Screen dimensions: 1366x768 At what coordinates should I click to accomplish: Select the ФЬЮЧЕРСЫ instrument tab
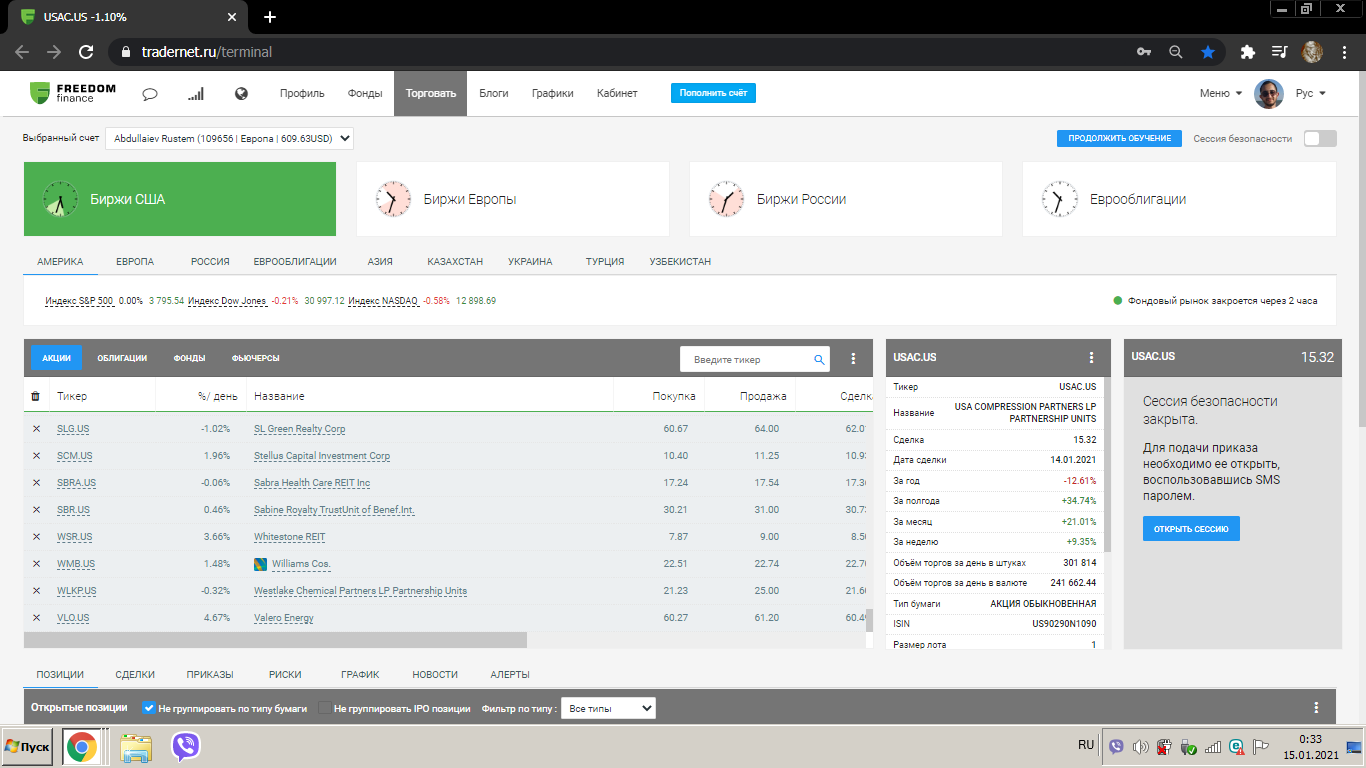point(255,358)
